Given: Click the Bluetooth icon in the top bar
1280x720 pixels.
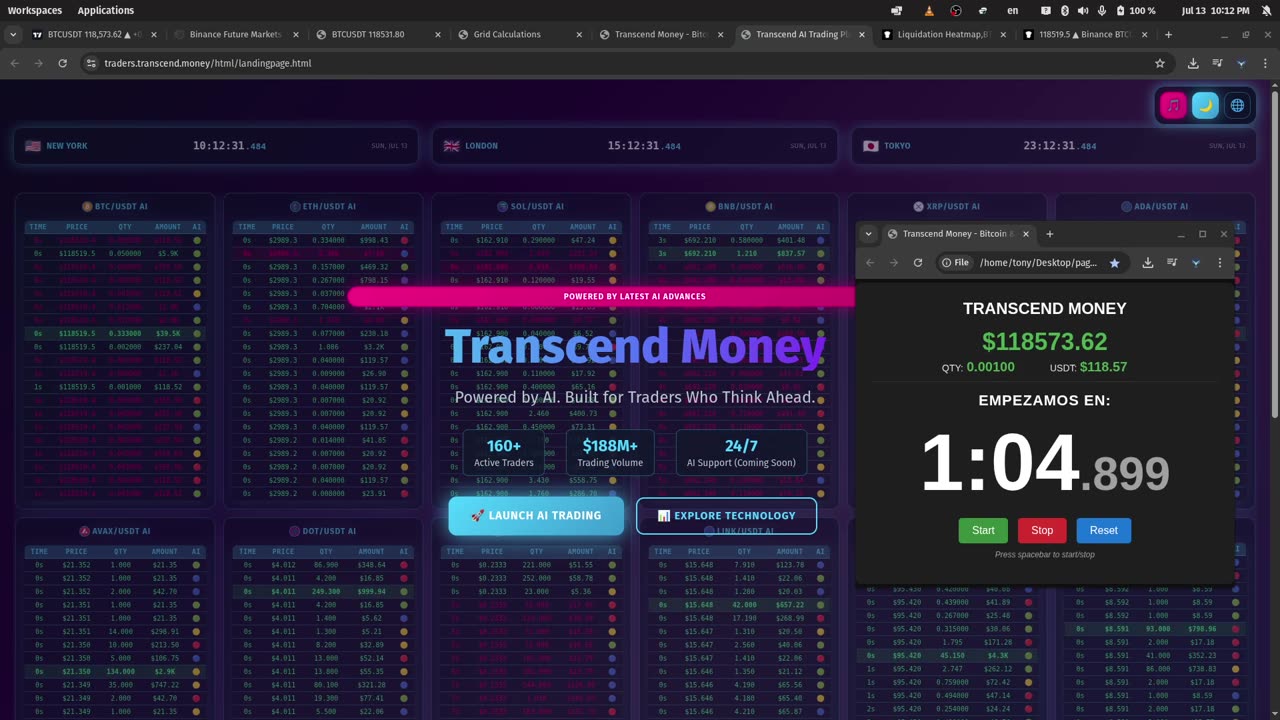Looking at the screenshot, I should click(x=1065, y=11).
